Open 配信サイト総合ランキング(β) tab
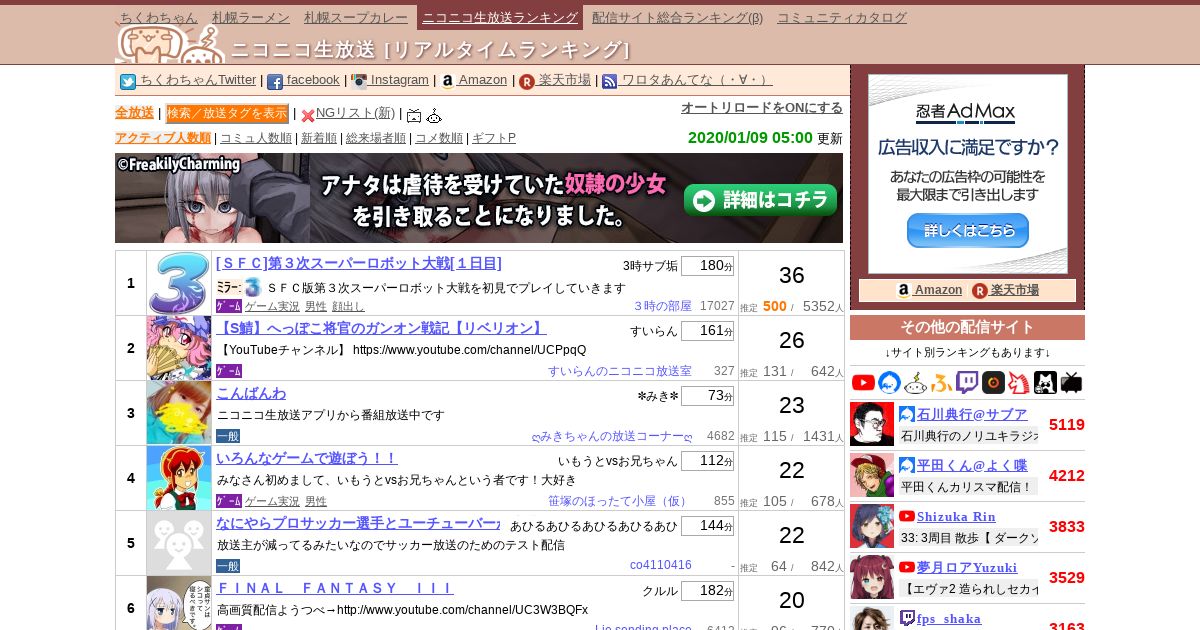The height and width of the screenshot is (630, 1200). pyautogui.click(x=677, y=18)
